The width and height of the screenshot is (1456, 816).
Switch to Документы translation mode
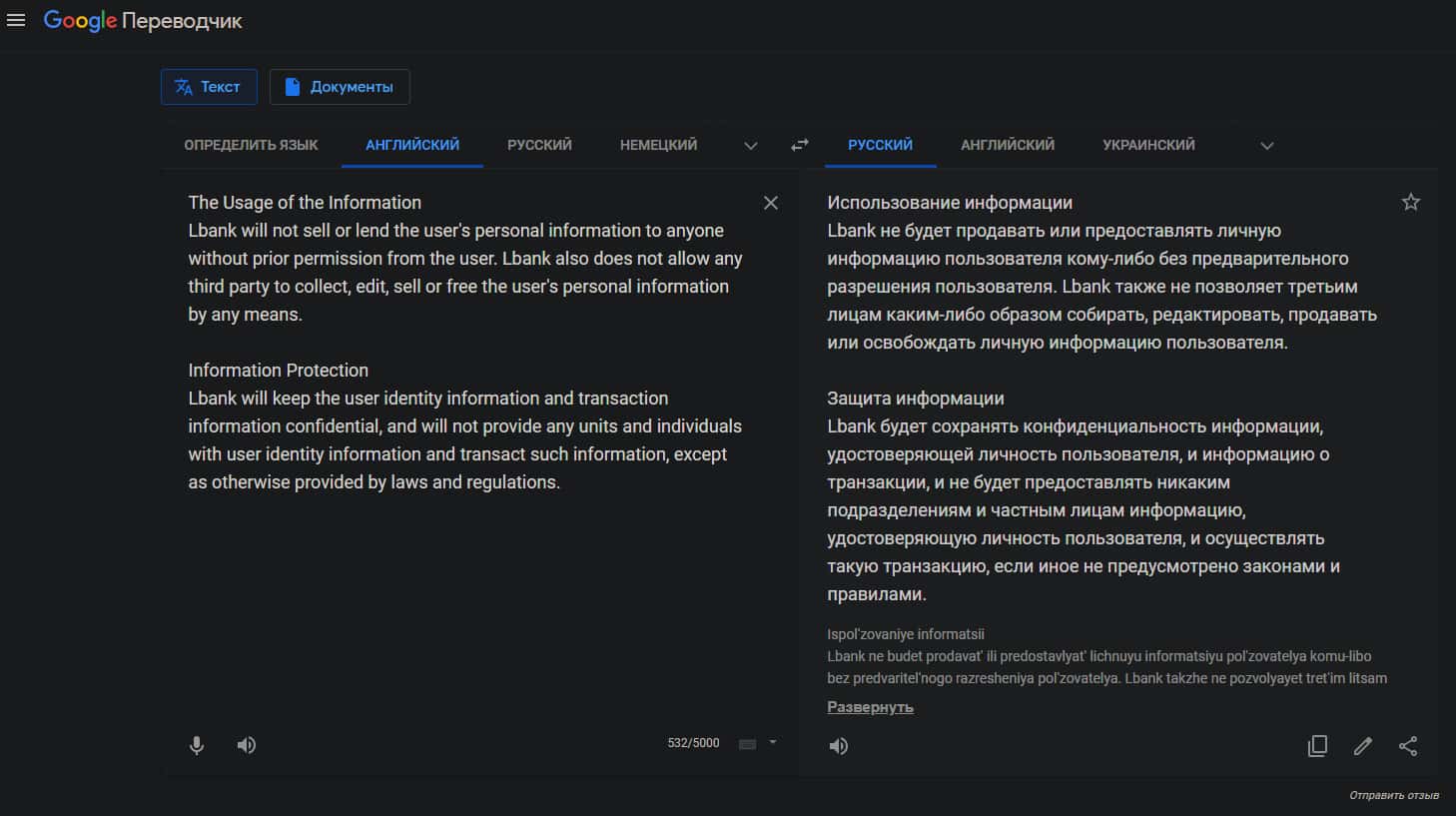pyautogui.click(x=340, y=87)
